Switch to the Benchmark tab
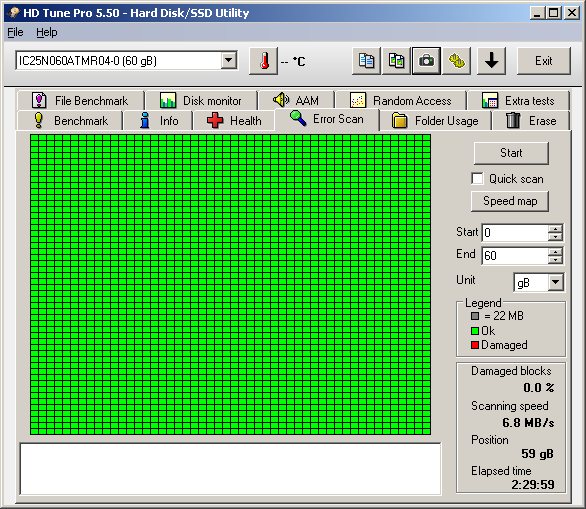Screen dimensions: 586x509 point(70,121)
